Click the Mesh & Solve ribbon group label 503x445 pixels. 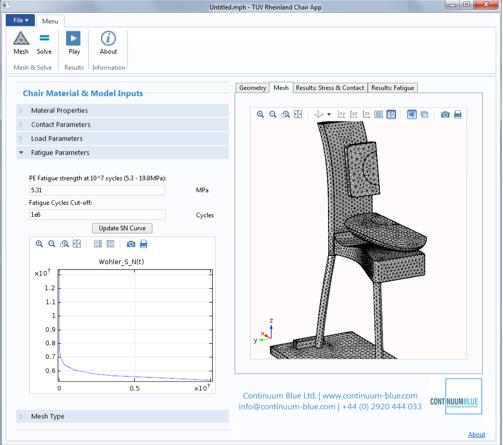point(32,67)
